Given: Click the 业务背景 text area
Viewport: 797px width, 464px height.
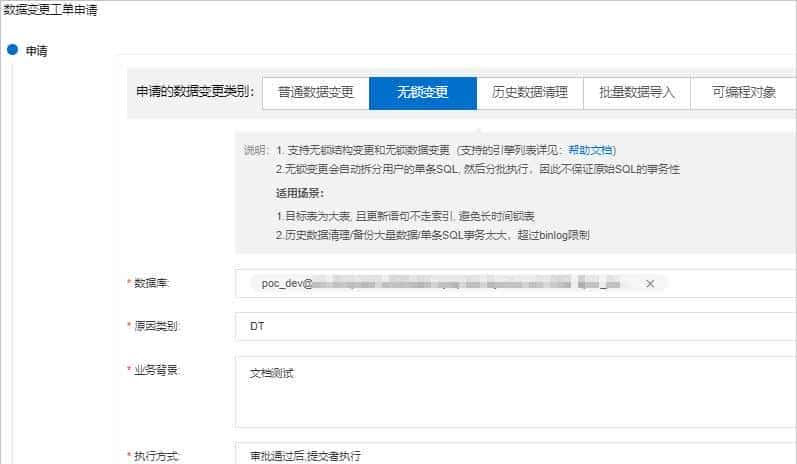Looking at the screenshot, I should [x=516, y=392].
